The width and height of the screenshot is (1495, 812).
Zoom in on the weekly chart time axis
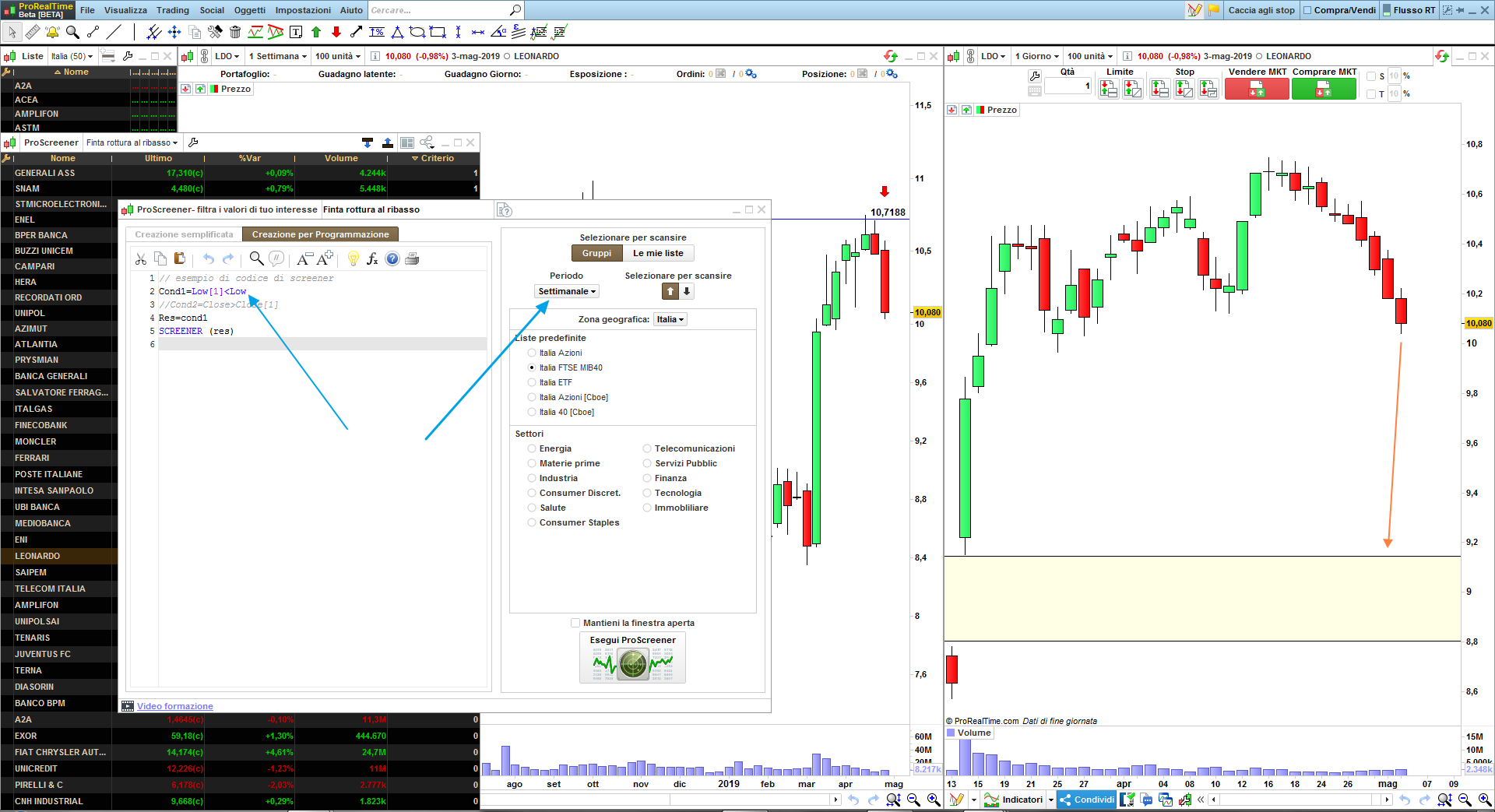click(934, 800)
